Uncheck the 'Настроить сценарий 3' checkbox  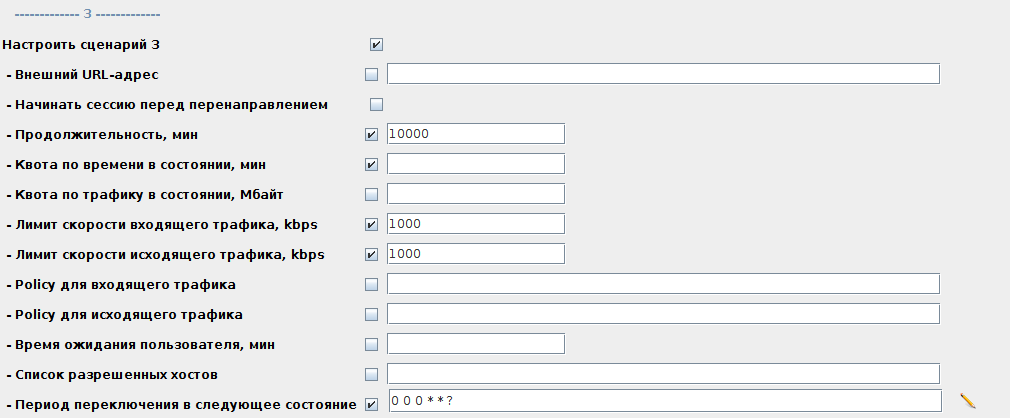pos(377,44)
